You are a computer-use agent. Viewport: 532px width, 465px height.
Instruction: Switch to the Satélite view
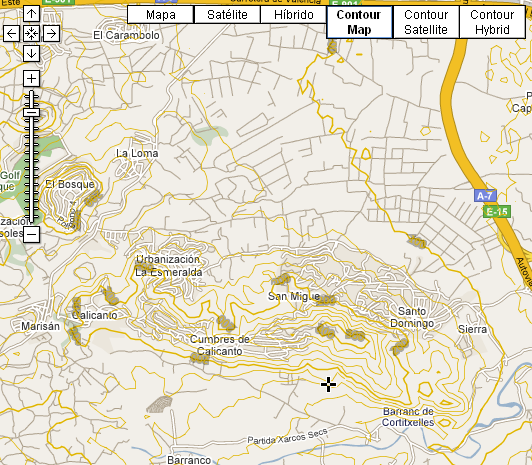click(x=227, y=15)
